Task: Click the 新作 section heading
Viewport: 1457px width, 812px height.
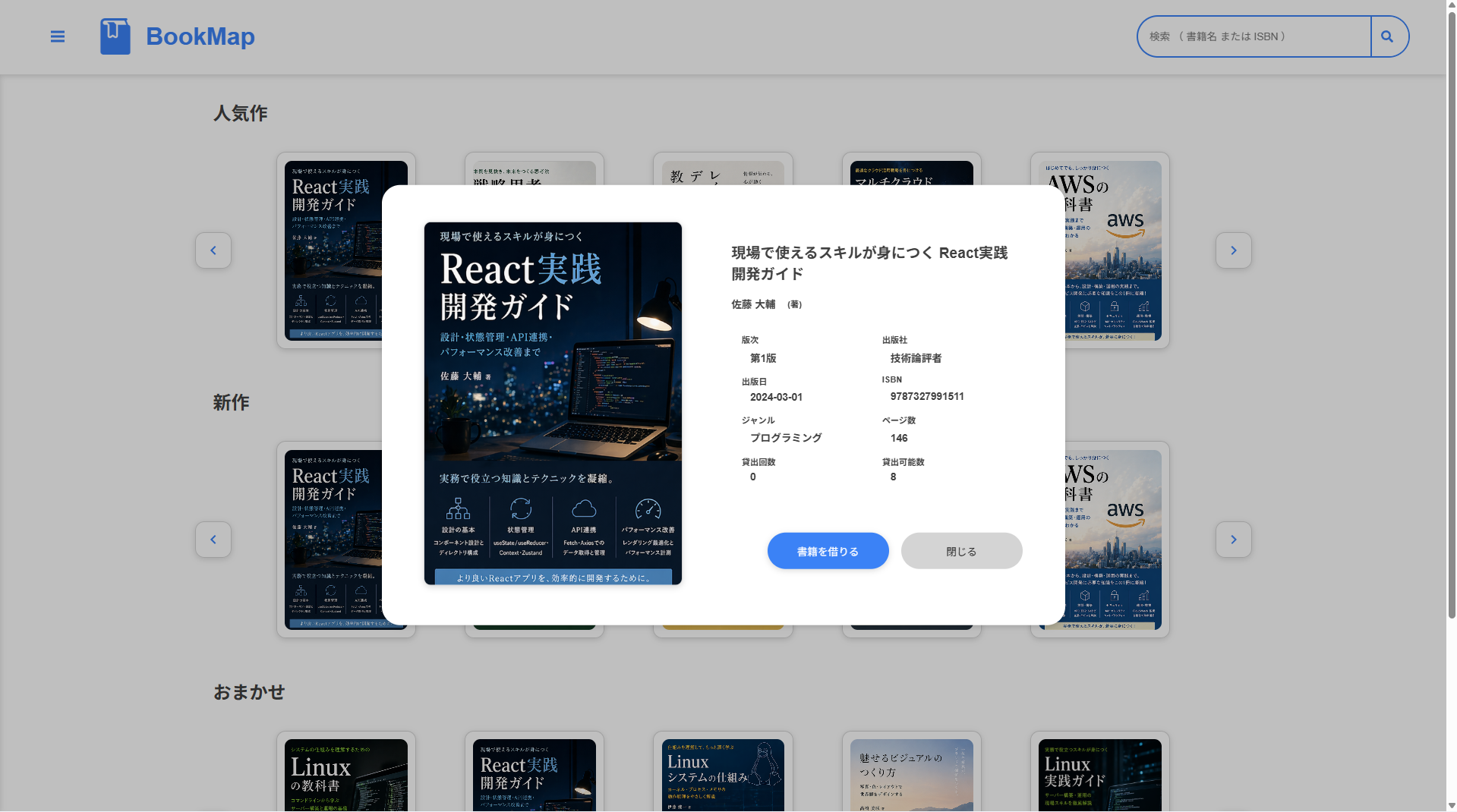Action: (x=232, y=402)
